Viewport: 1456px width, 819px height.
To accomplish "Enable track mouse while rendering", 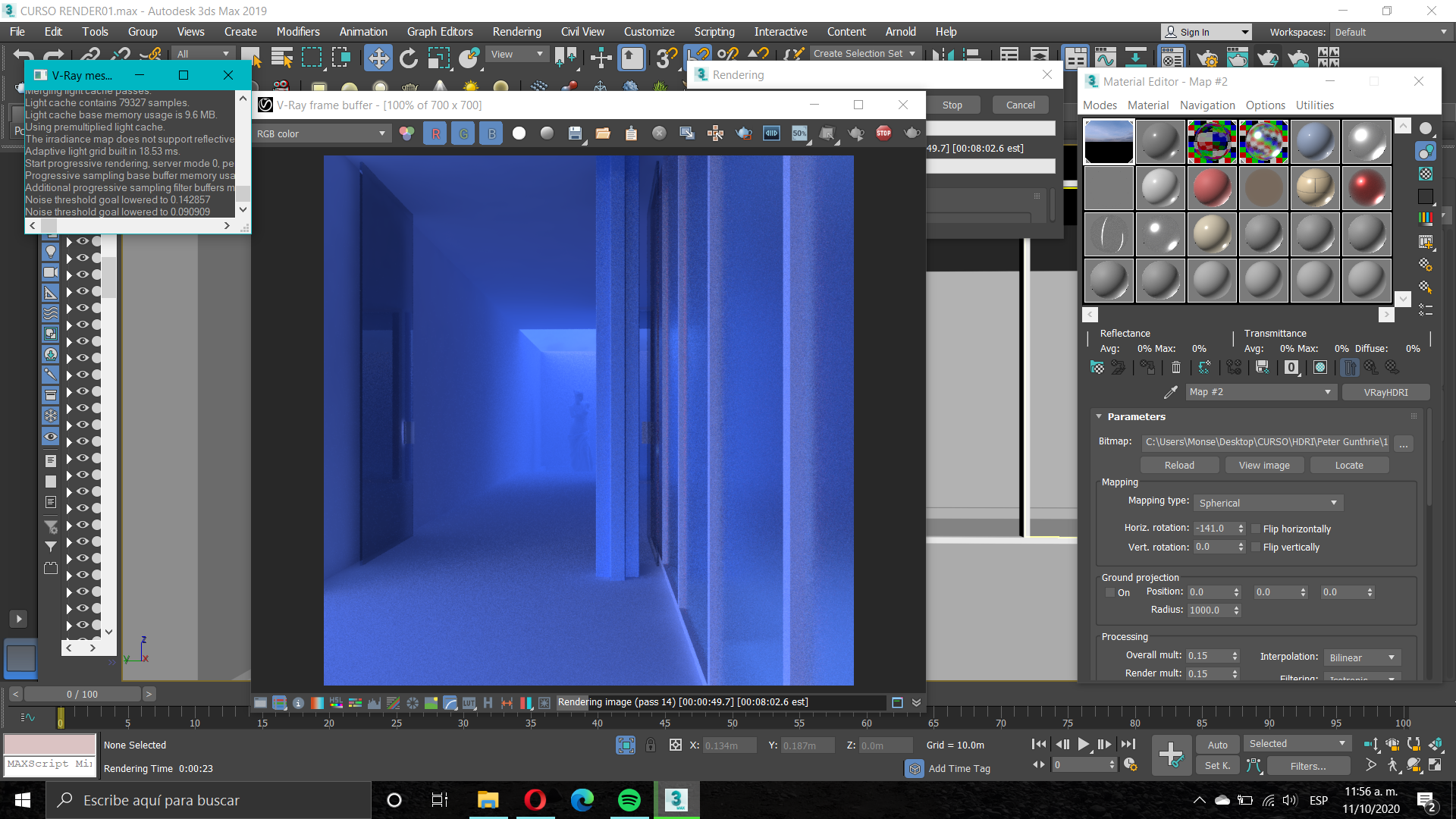I will click(715, 133).
